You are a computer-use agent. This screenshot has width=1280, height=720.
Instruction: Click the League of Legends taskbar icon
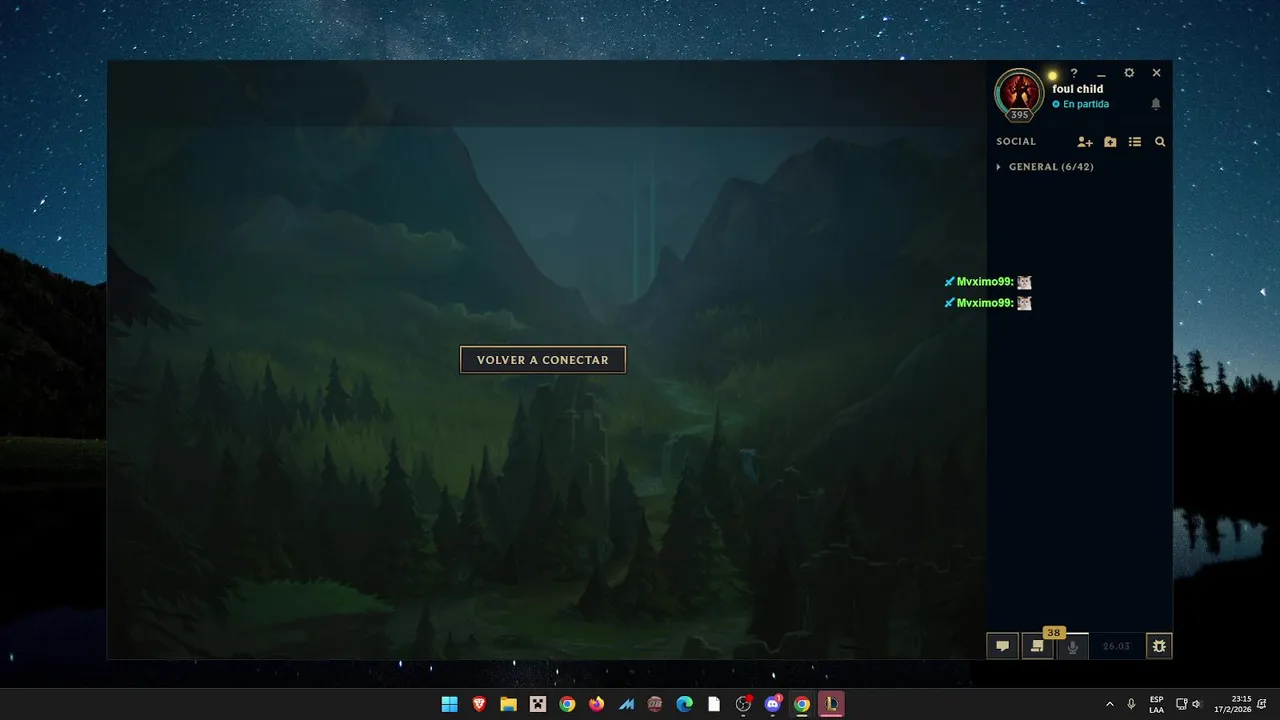tap(831, 704)
